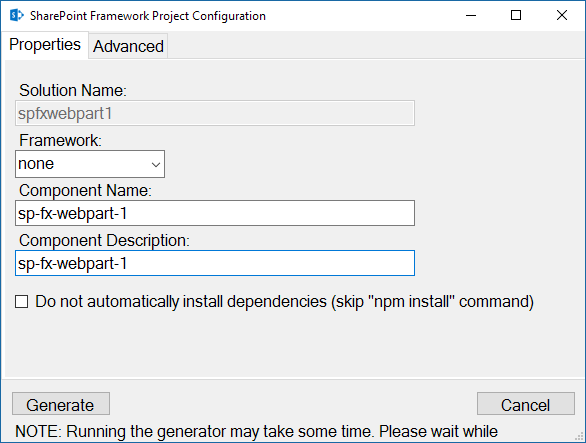Focus the Component Name text field
This screenshot has height=443, width=586.
215,213
